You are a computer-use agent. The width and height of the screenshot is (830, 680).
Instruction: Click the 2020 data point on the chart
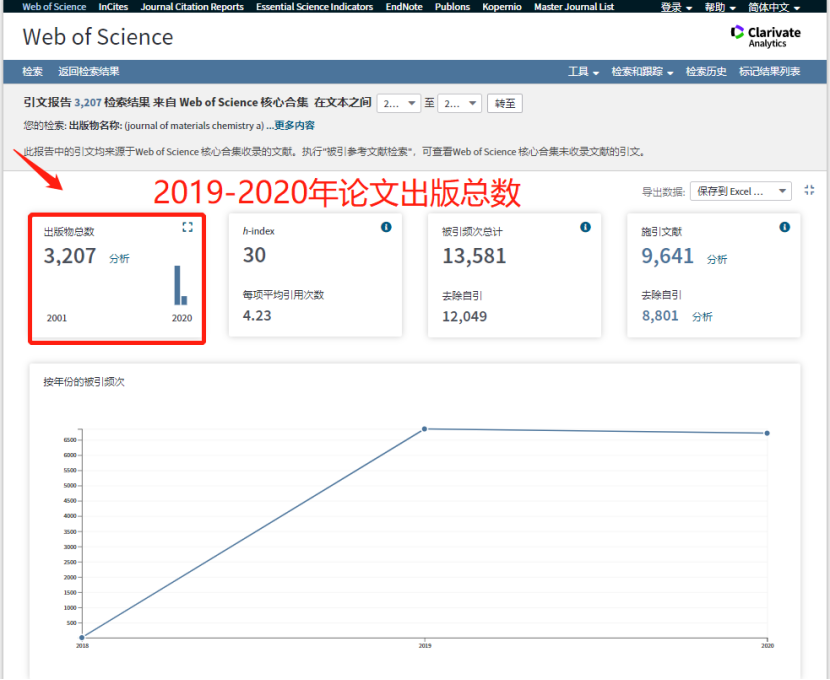(767, 433)
